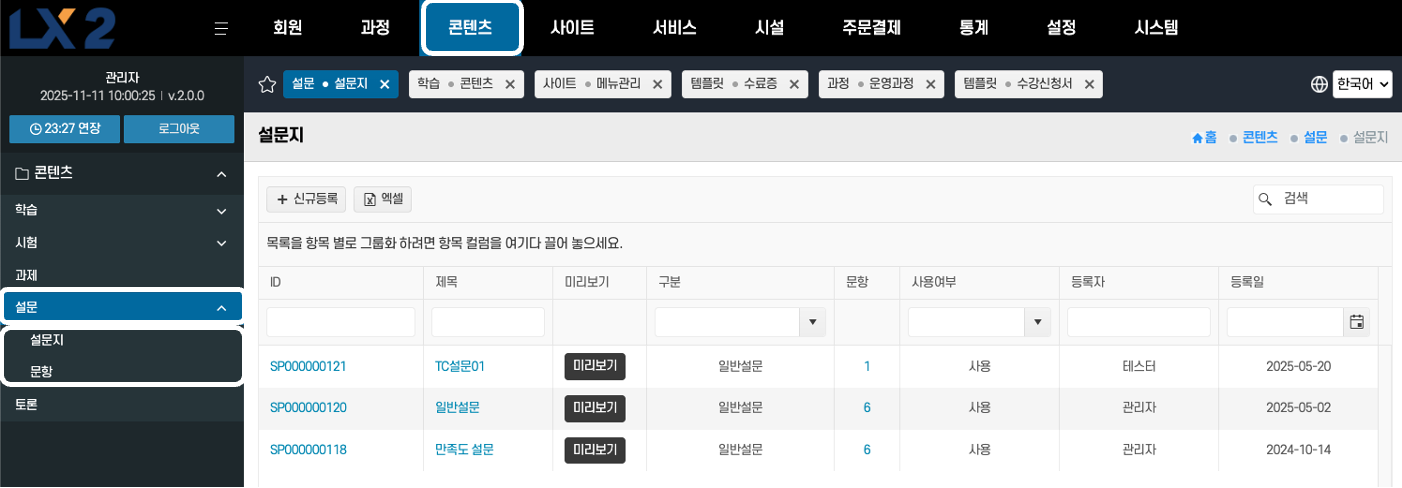Select 설문지 in the sidebar

point(47,340)
